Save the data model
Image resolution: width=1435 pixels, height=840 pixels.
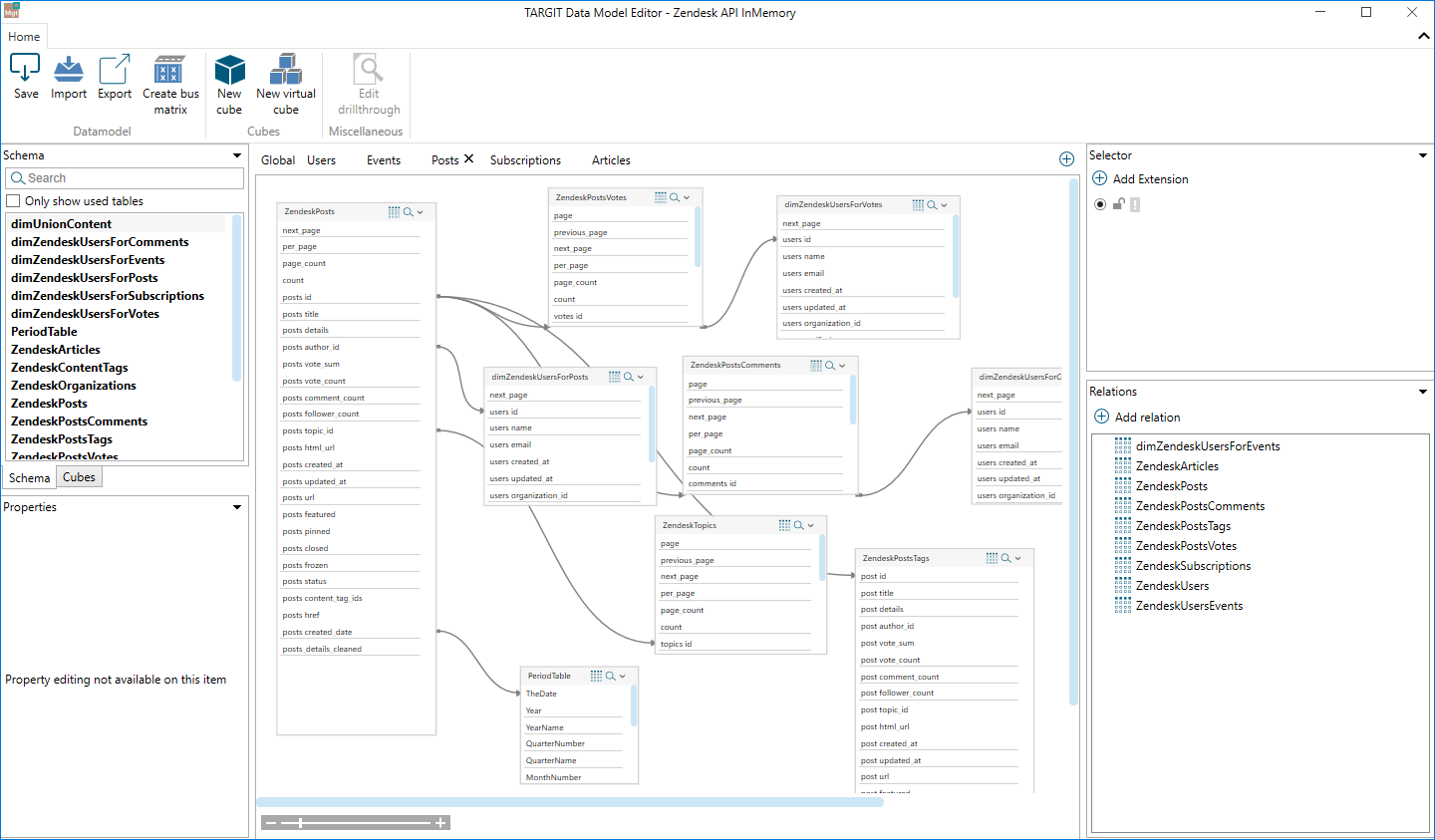[25, 78]
